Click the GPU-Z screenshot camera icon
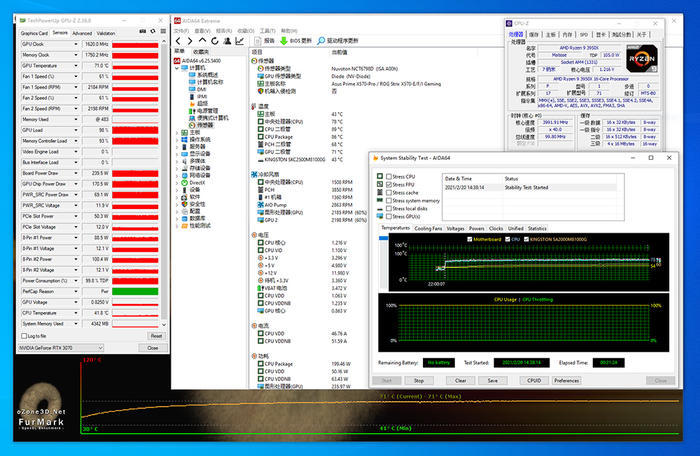The height and width of the screenshot is (456, 700). [143, 31]
